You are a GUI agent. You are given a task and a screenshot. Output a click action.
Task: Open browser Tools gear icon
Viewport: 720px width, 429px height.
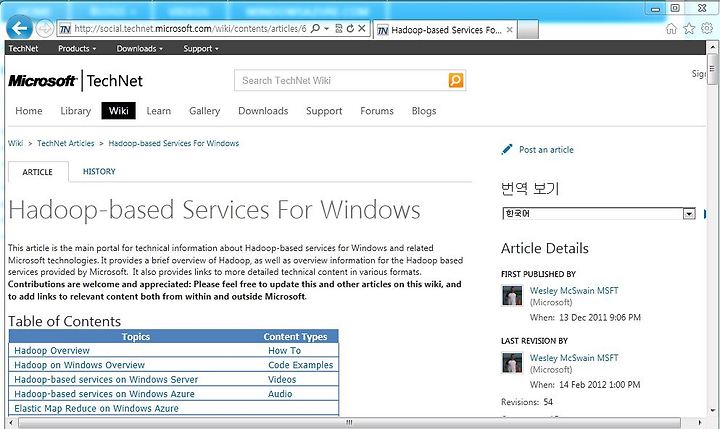[707, 28]
